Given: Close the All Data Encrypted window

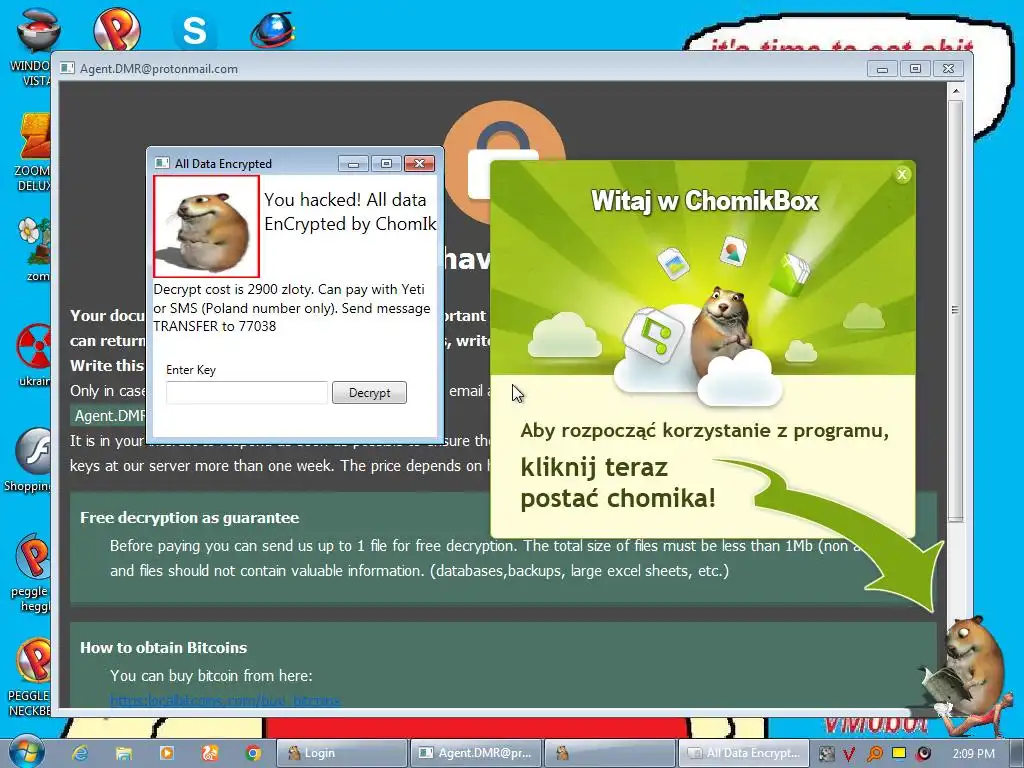Looking at the screenshot, I should [x=419, y=163].
